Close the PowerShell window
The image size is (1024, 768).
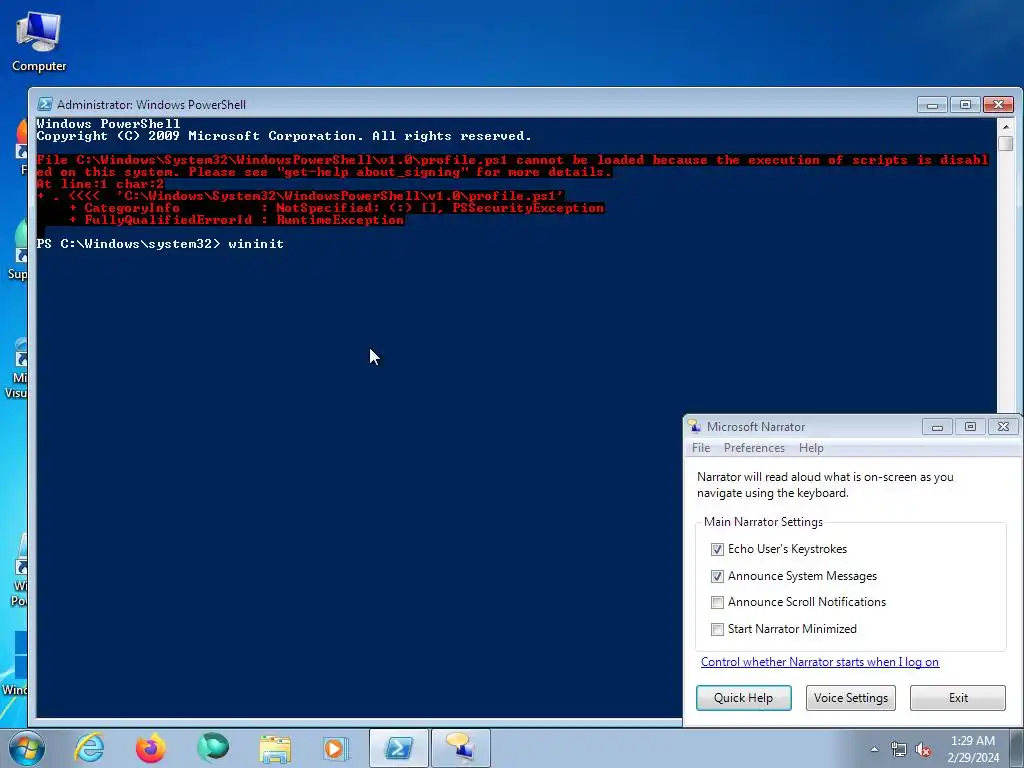coord(999,104)
